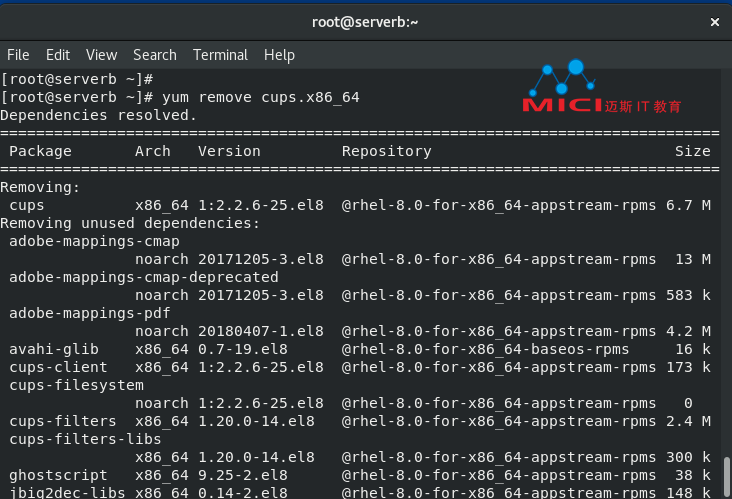Open the Edit menu
732x499 pixels.
point(58,55)
